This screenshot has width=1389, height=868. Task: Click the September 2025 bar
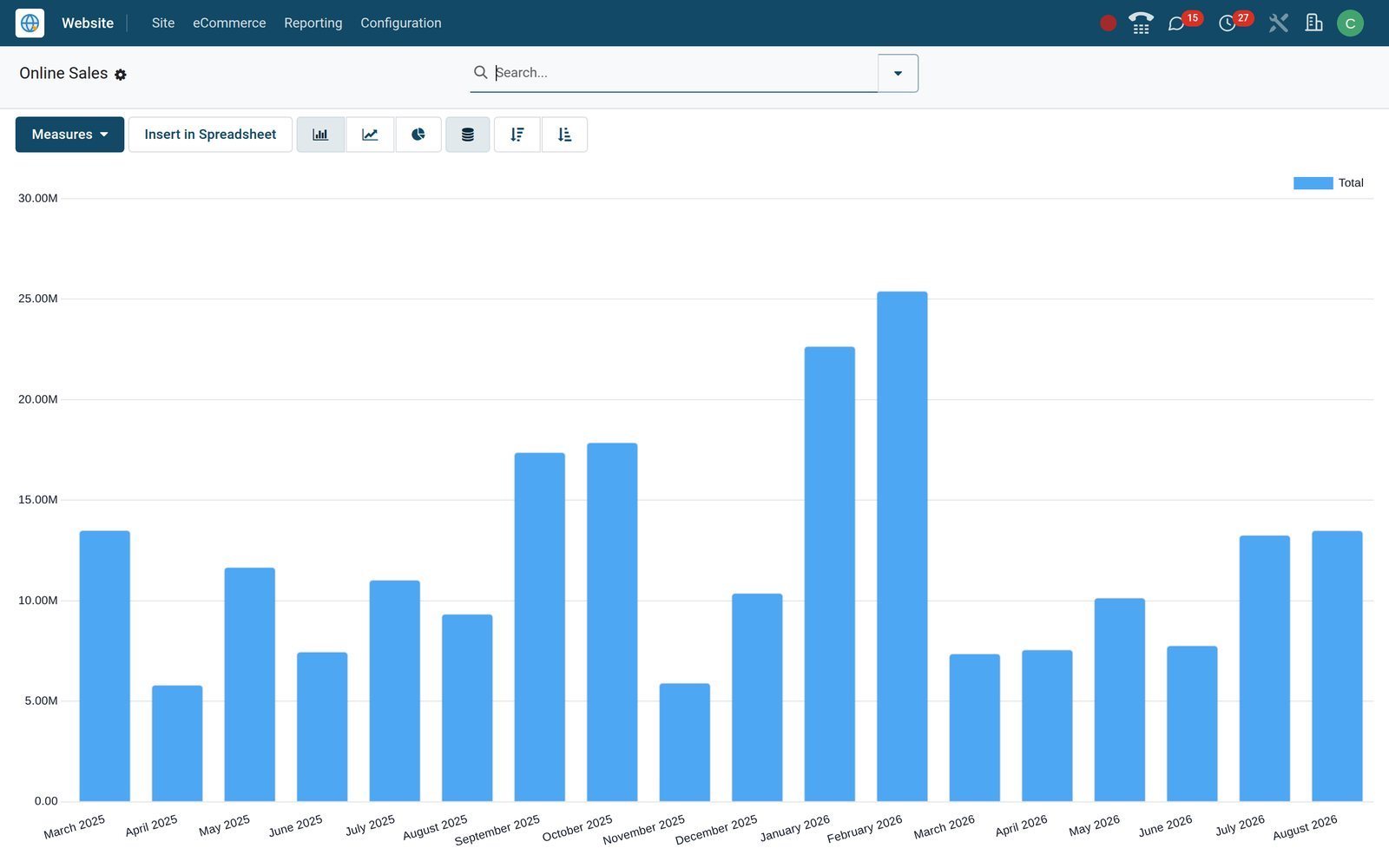point(539,627)
